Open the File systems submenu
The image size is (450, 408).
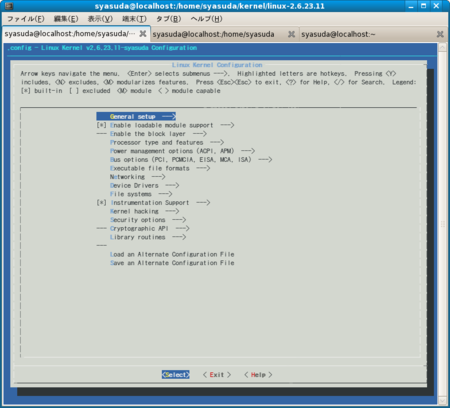pyautogui.click(x=141, y=194)
